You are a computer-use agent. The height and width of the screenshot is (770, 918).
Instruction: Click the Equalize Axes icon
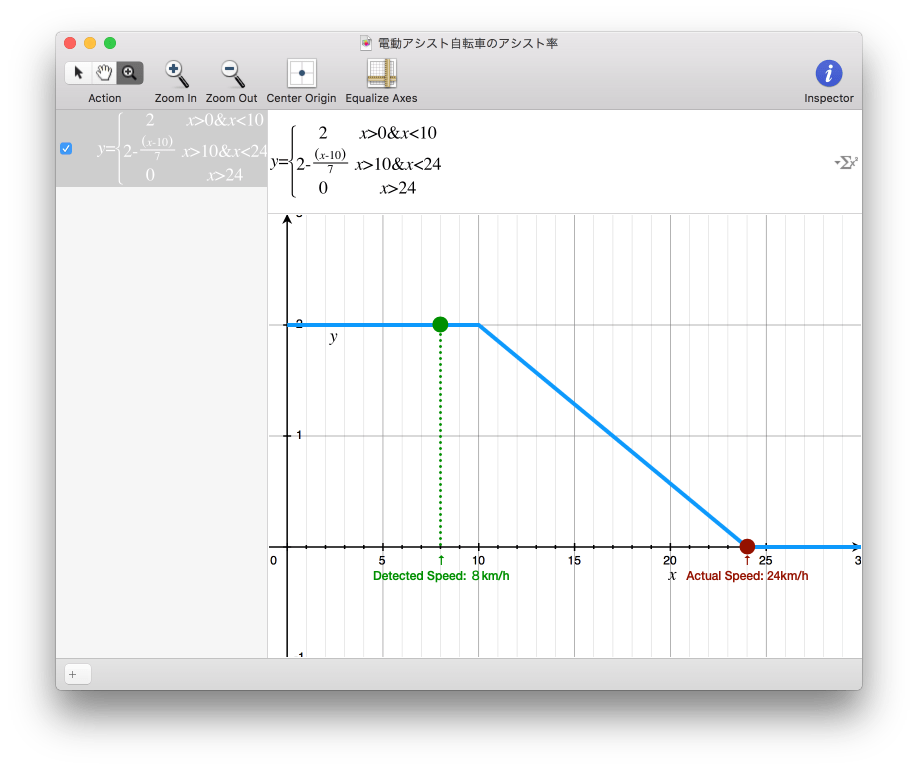click(x=381, y=74)
